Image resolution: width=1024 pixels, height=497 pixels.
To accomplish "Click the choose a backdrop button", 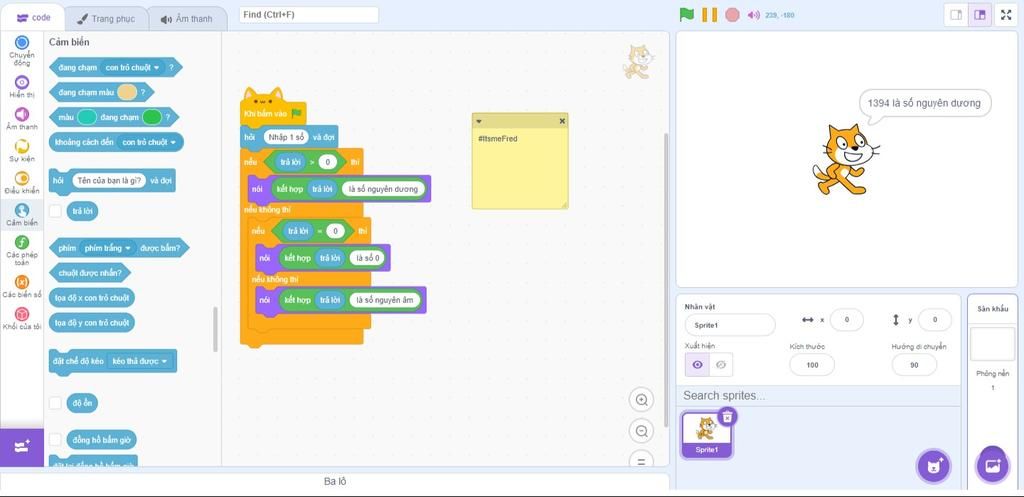I will (x=992, y=465).
